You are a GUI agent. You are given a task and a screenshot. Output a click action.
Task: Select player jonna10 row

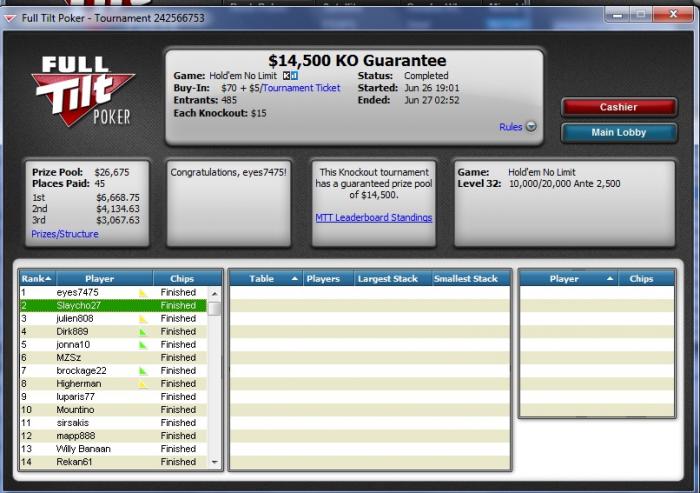coord(113,345)
